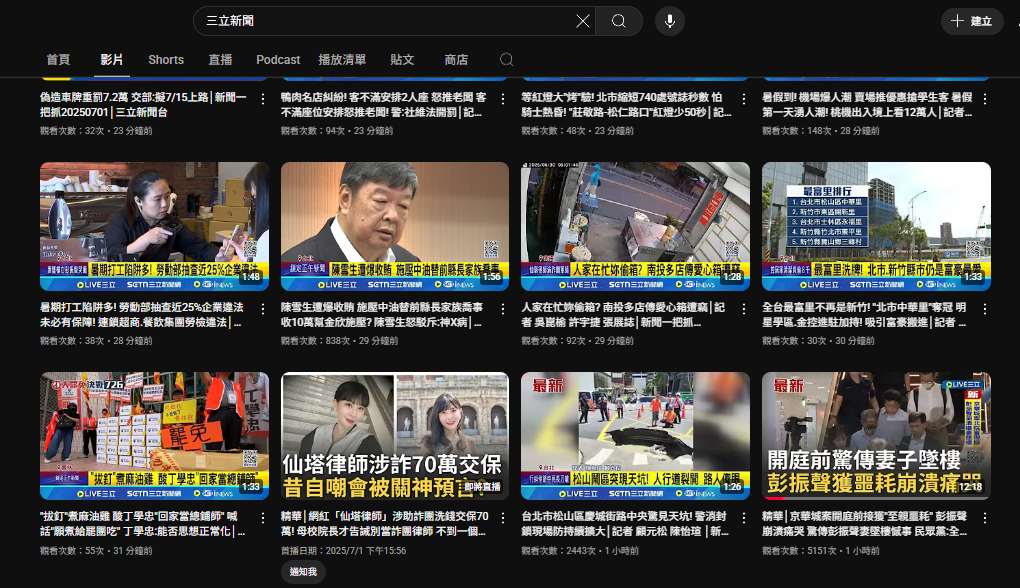1020x588 pixels.
Task: Click the magnifier search button
Action: [x=619, y=21]
